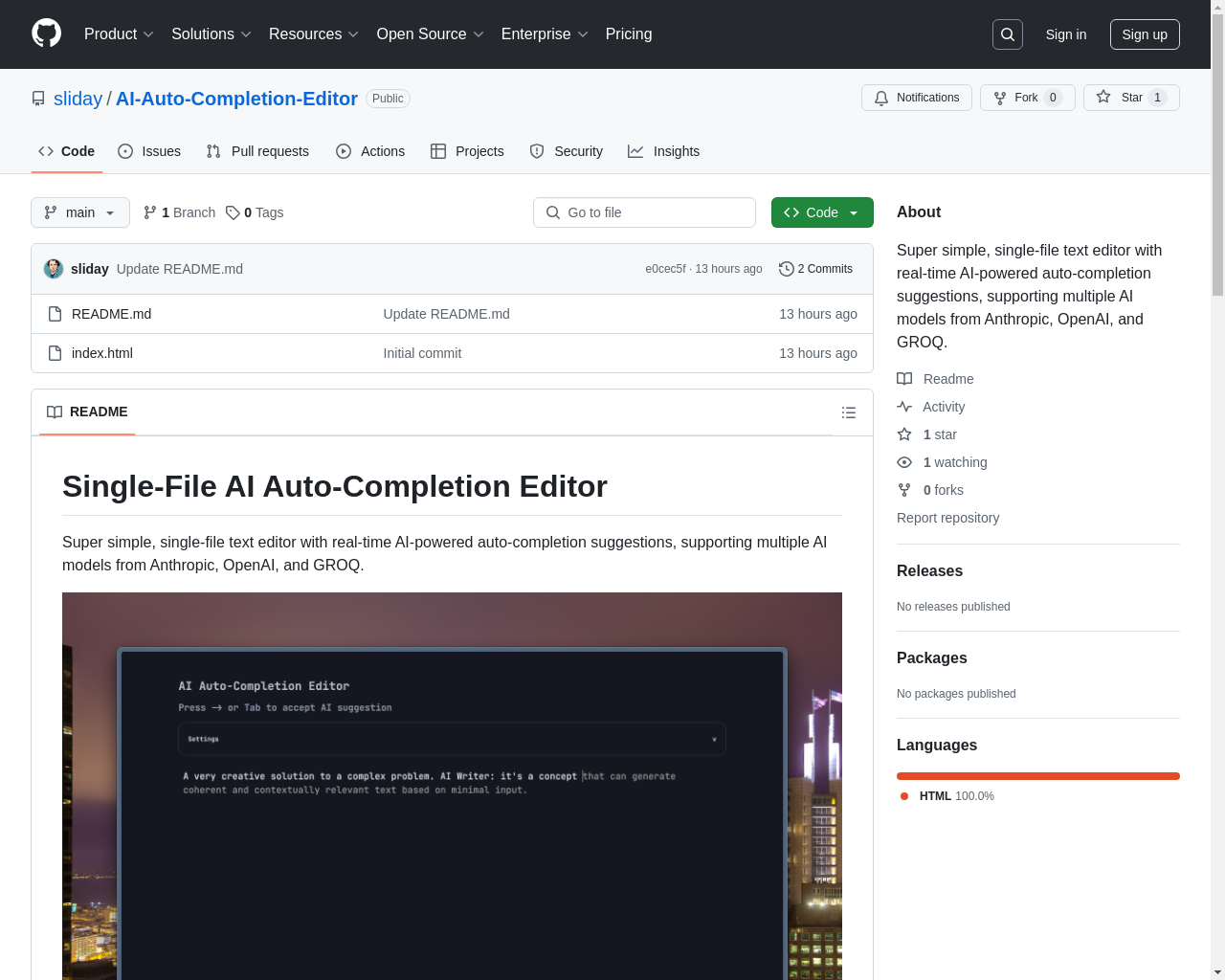This screenshot has height=980, width=1225.
Task: Click the Notifications bell button
Action: [x=917, y=98]
